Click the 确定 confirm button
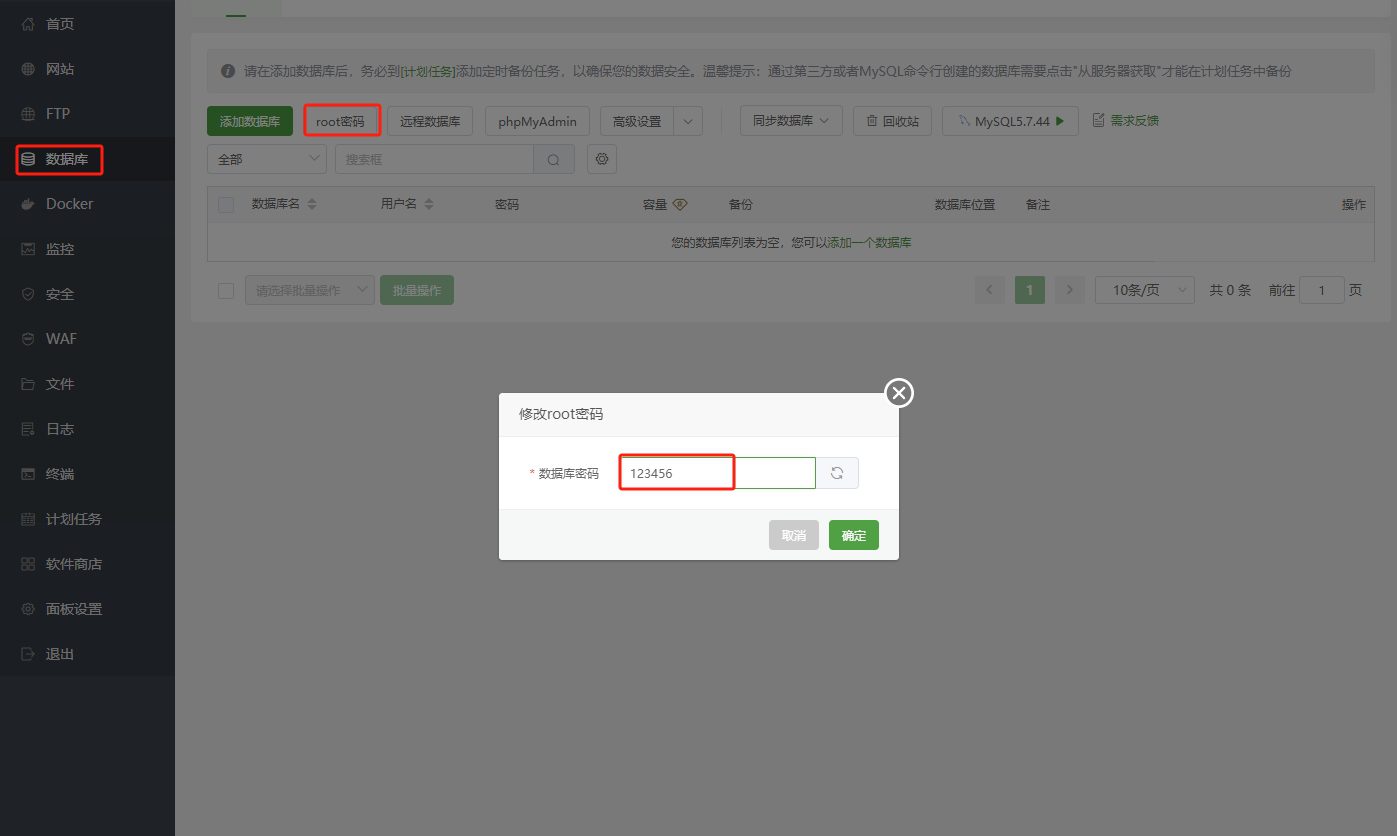Viewport: 1397px width, 836px height. tap(853, 535)
